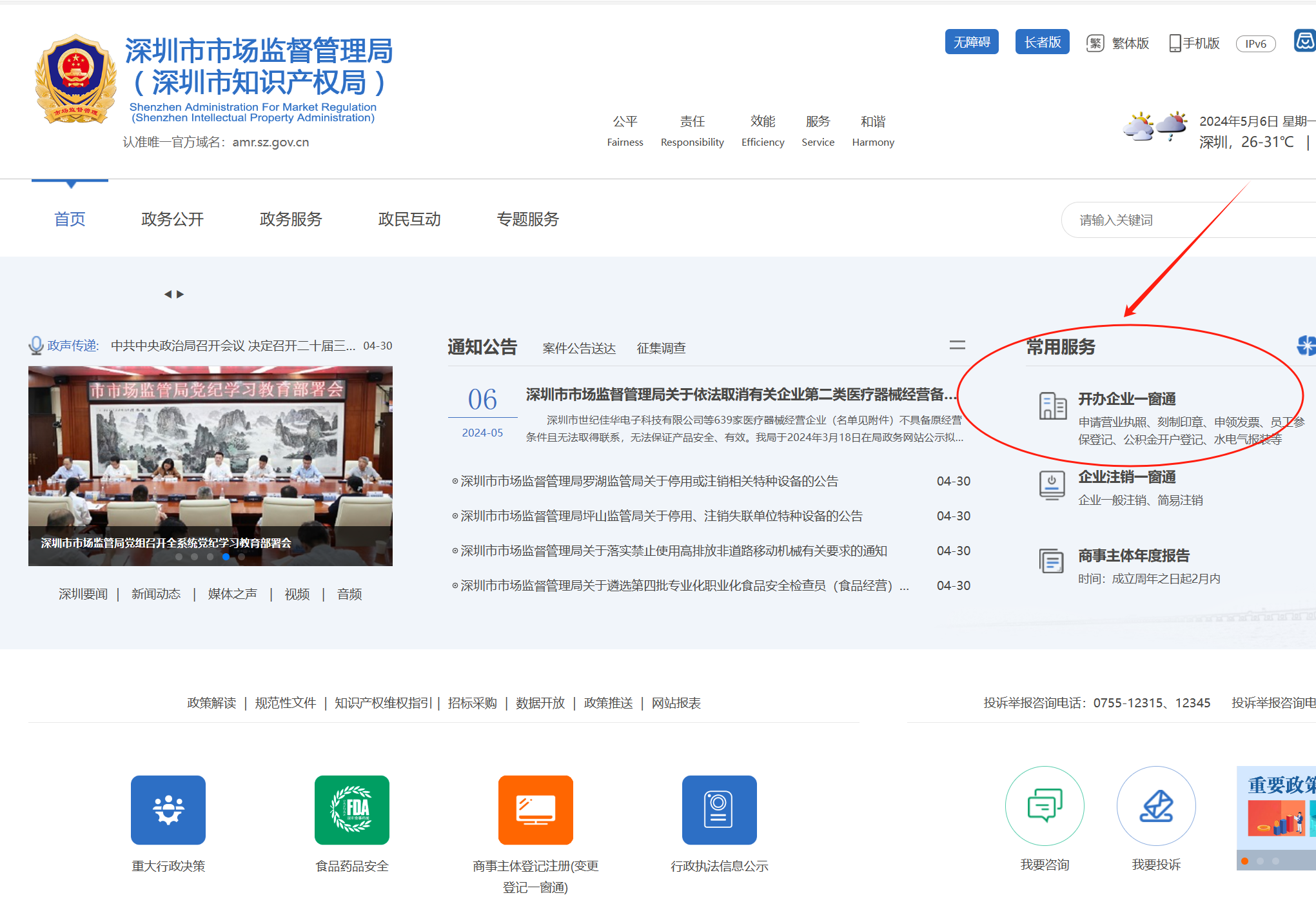Open 商事主体登记注册一窗通 monitor icon
Screen dimensions: 1316x913
click(x=535, y=810)
